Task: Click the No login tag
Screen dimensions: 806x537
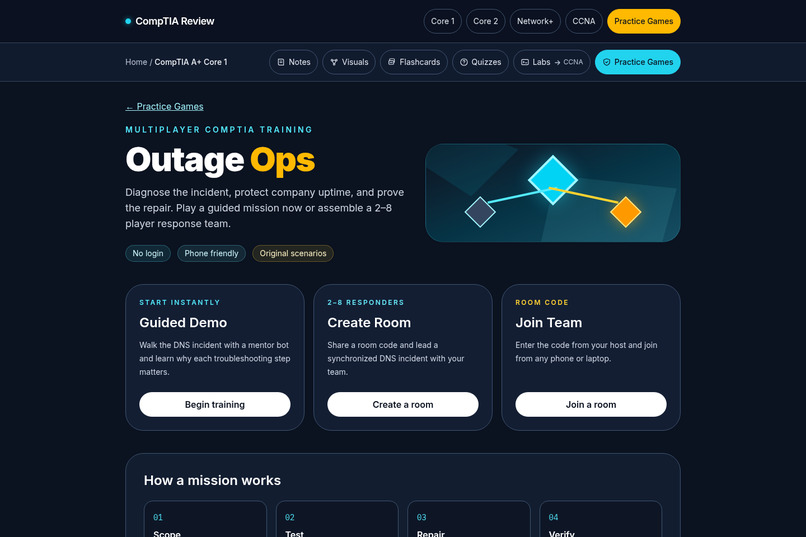Action: click(x=148, y=253)
